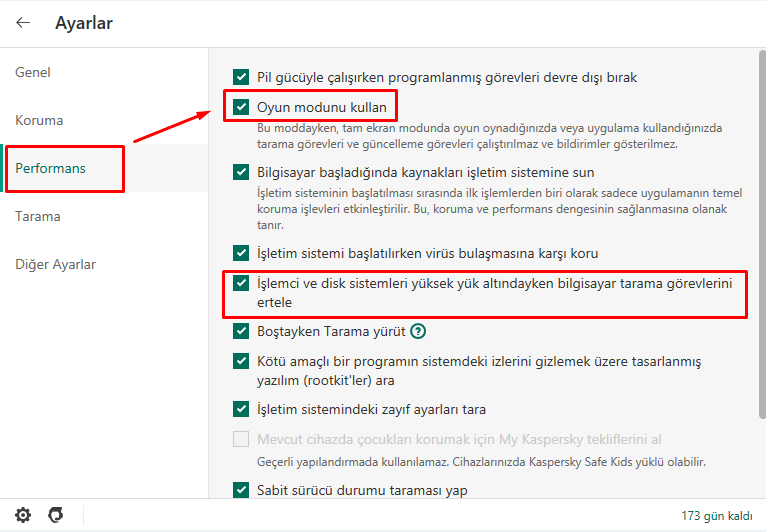The width and height of the screenshot is (766, 532).
Task: Click the 173 gün kaldı license link
Action: tap(717, 515)
